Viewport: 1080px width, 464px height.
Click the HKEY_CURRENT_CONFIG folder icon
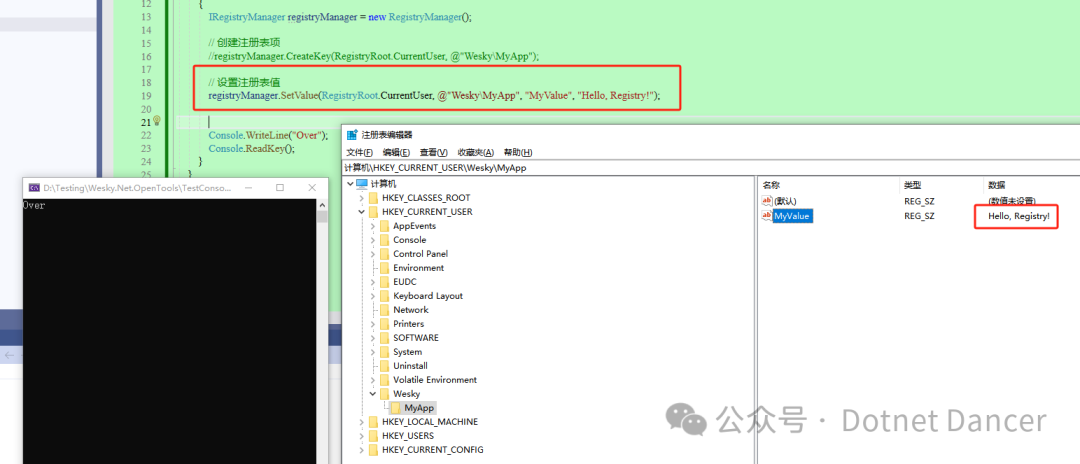[x=373, y=450]
